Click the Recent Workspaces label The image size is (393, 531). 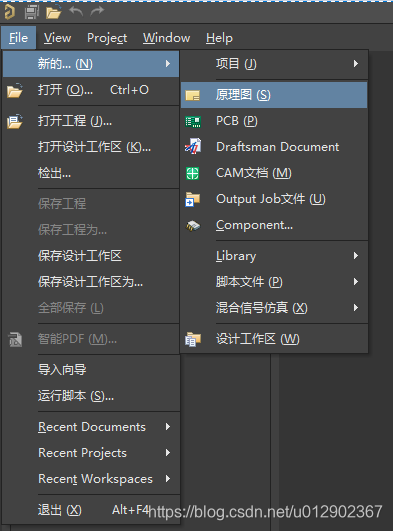click(x=95, y=479)
